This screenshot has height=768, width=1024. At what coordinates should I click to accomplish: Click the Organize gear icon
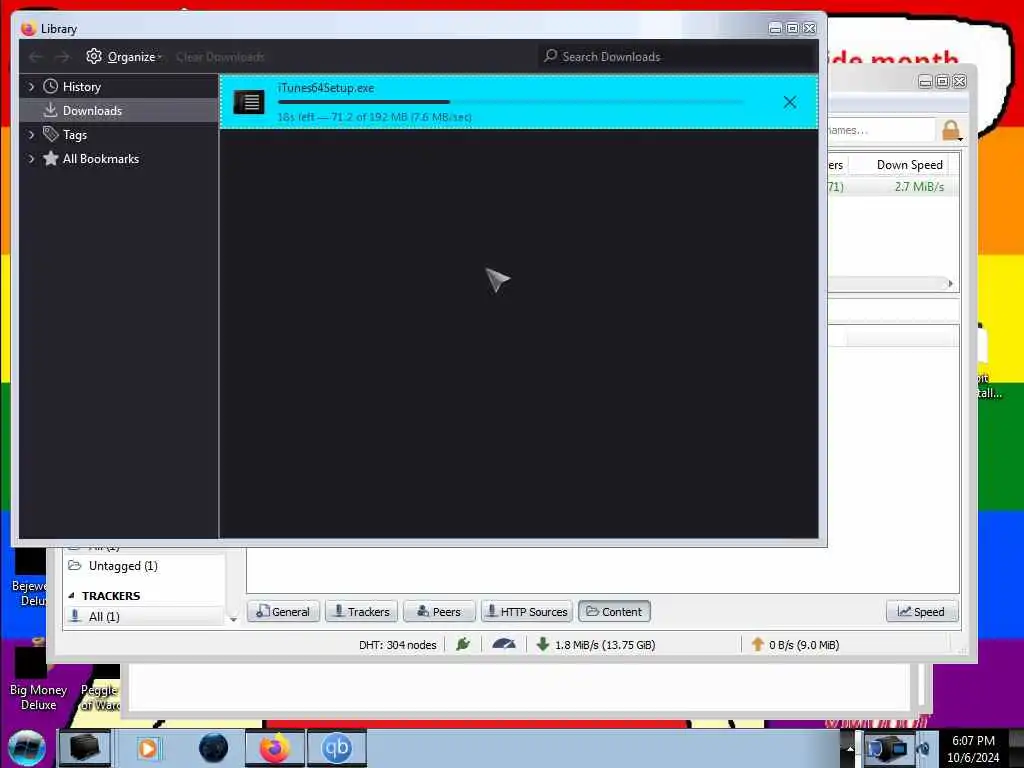click(x=94, y=56)
